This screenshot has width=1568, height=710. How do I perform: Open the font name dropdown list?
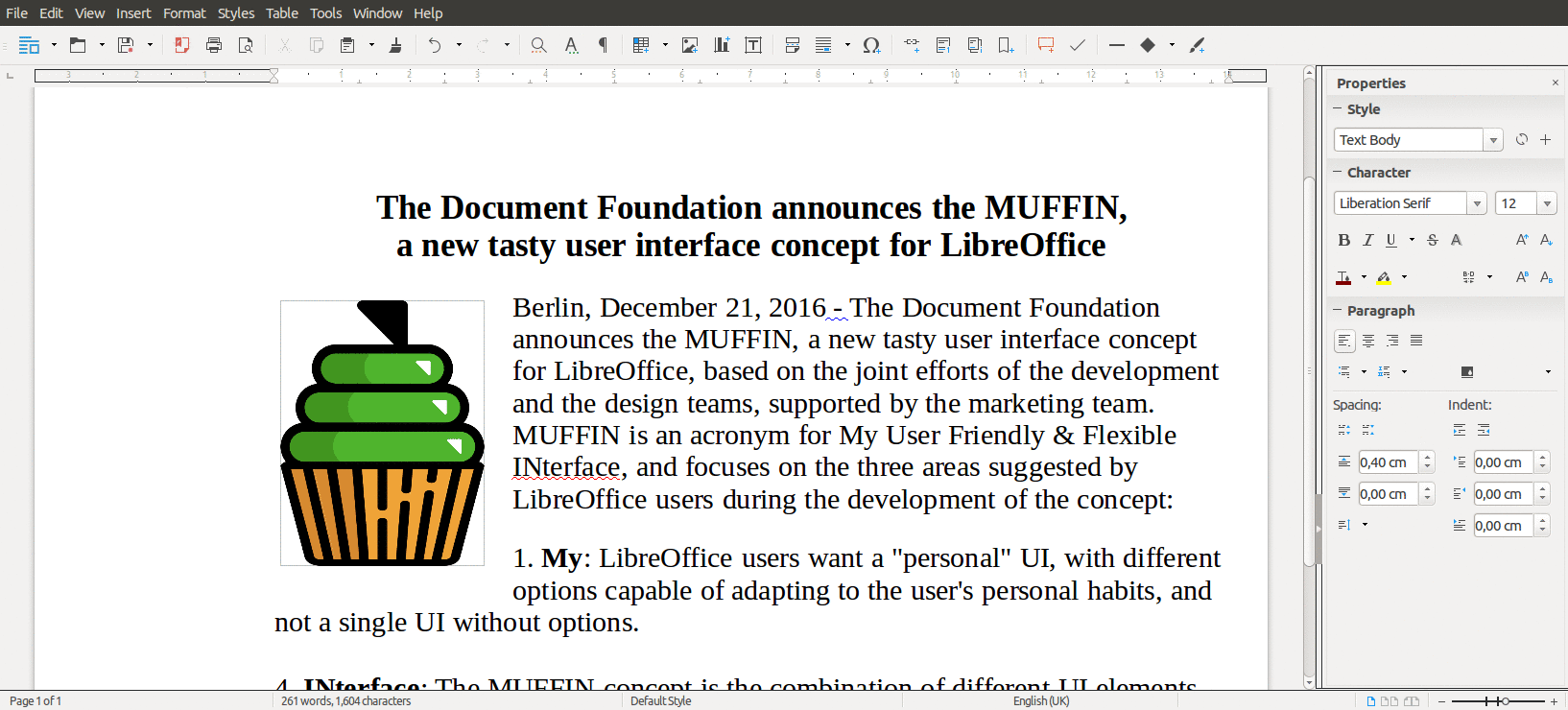(1478, 203)
